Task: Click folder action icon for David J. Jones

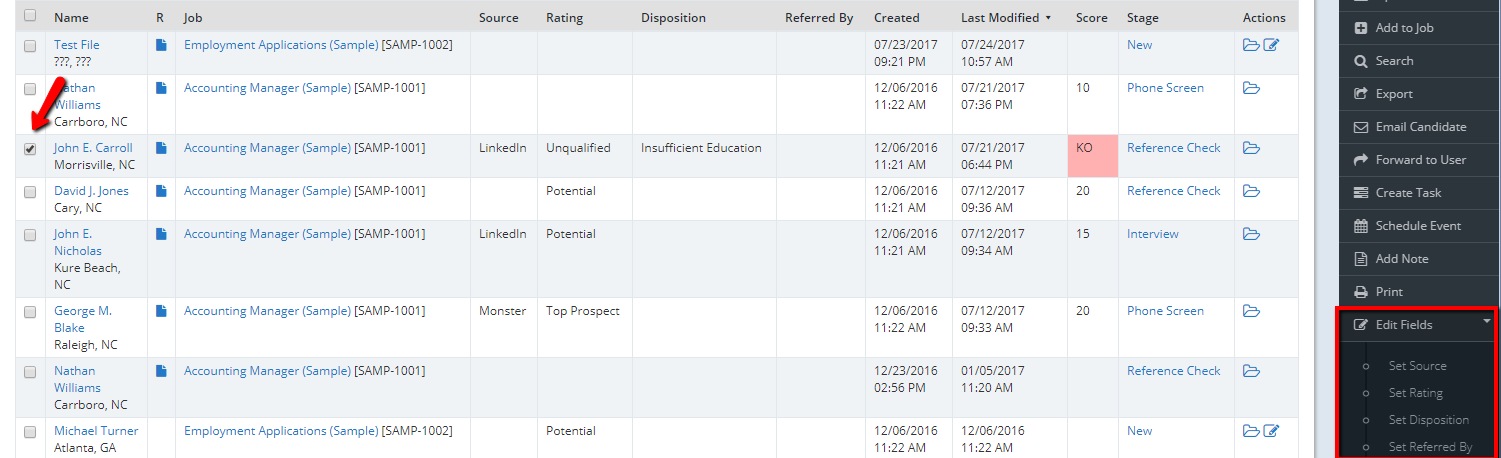Action: pyautogui.click(x=1250, y=191)
